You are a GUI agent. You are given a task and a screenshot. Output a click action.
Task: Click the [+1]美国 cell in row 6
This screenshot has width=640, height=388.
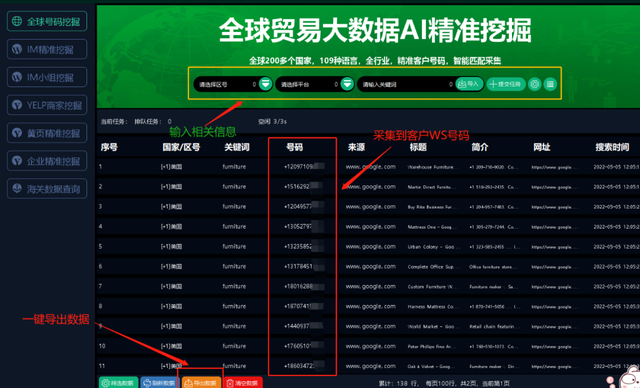tap(171, 266)
